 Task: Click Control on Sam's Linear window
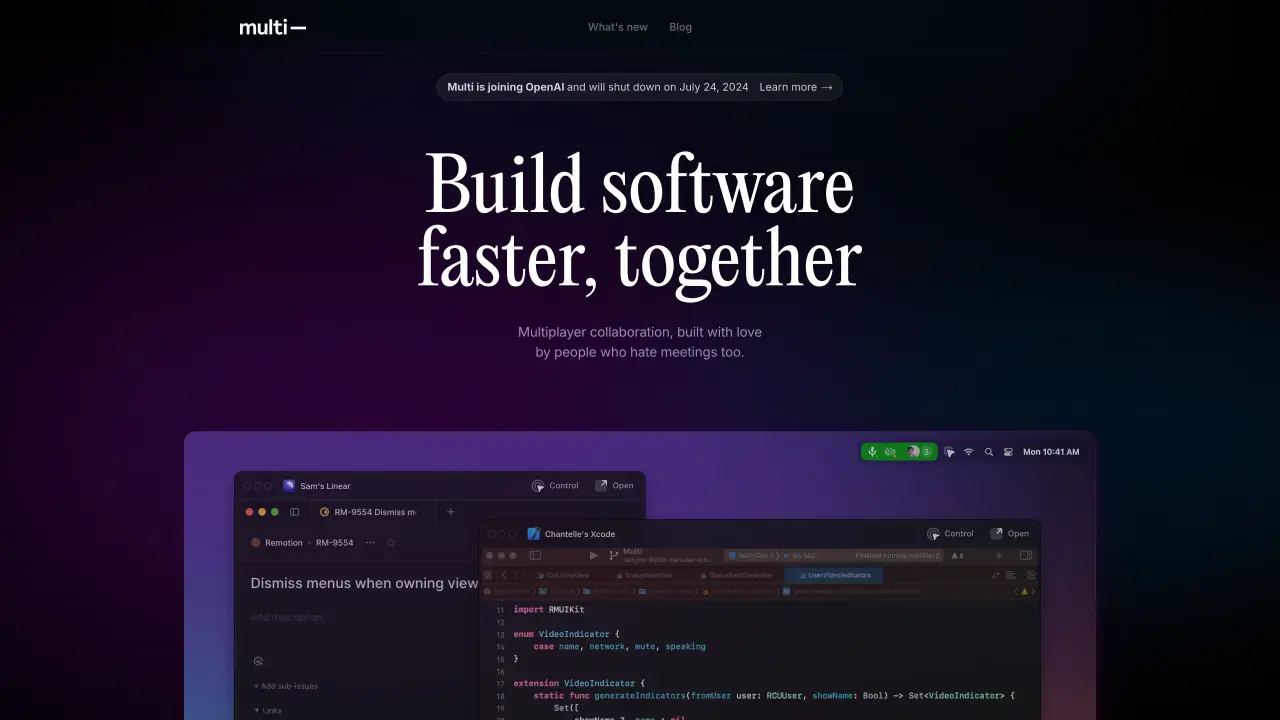click(555, 486)
